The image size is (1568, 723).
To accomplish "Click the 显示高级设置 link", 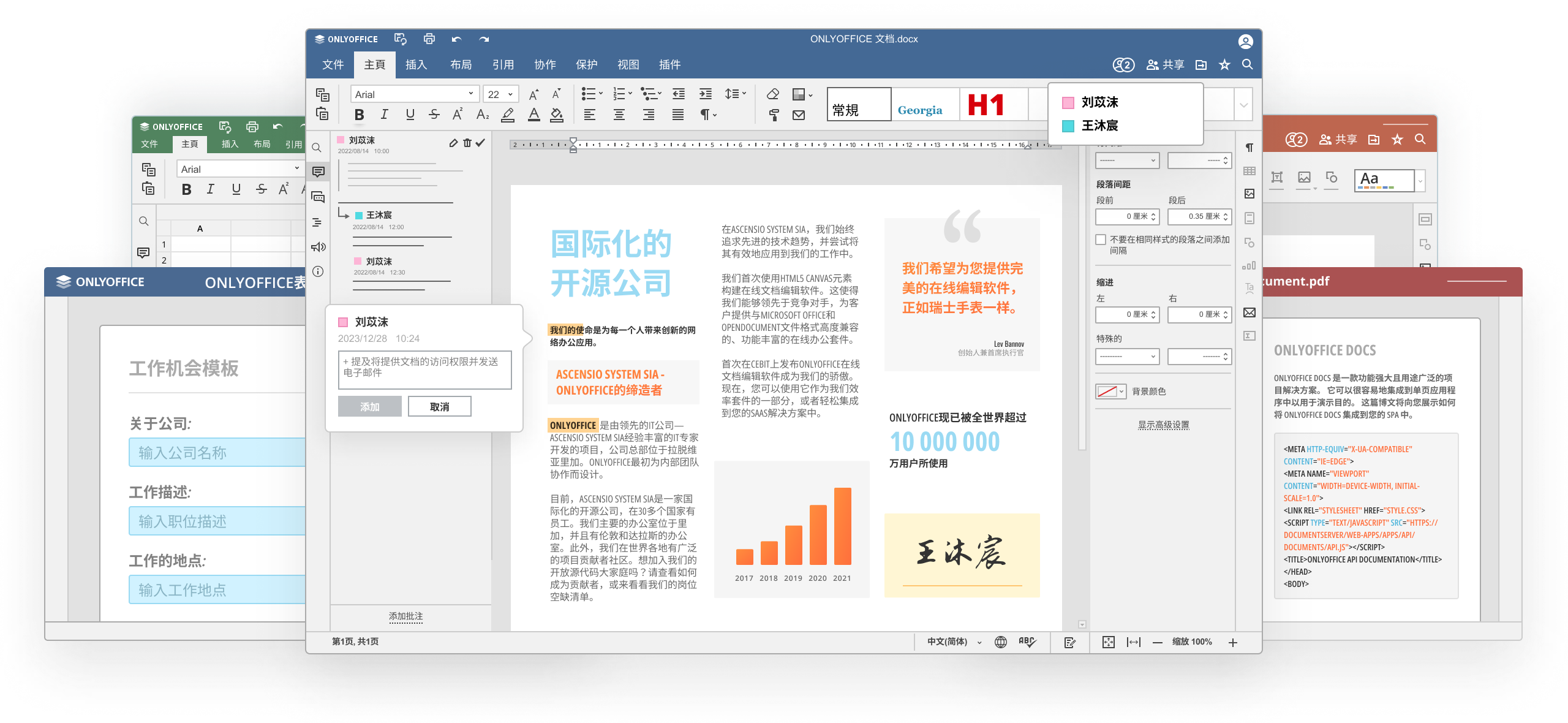I will coord(1163,425).
